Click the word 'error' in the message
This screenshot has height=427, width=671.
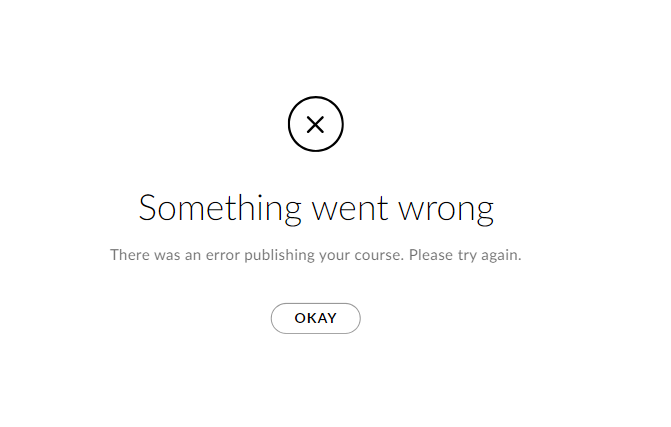[x=223, y=256]
